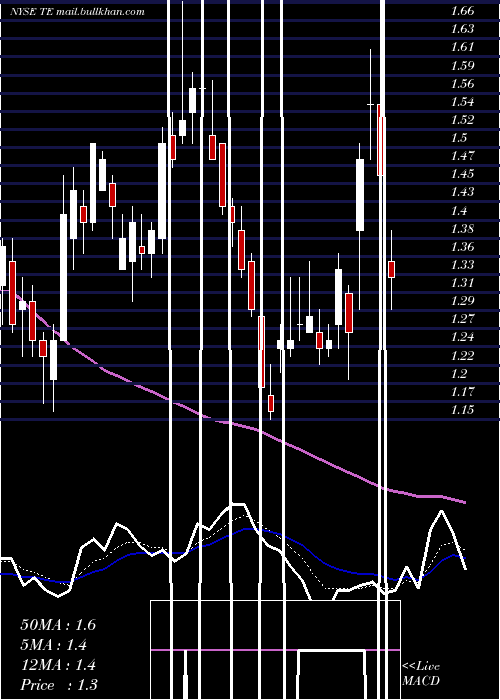Image resolution: width=500 pixels, height=700 pixels.
Task: Click the 1.2 price axis label
Action: [459, 373]
